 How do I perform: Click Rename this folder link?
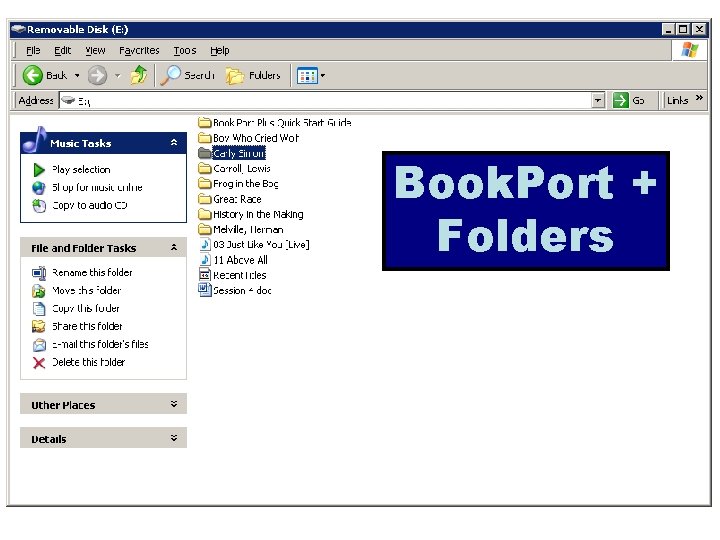pos(92,272)
